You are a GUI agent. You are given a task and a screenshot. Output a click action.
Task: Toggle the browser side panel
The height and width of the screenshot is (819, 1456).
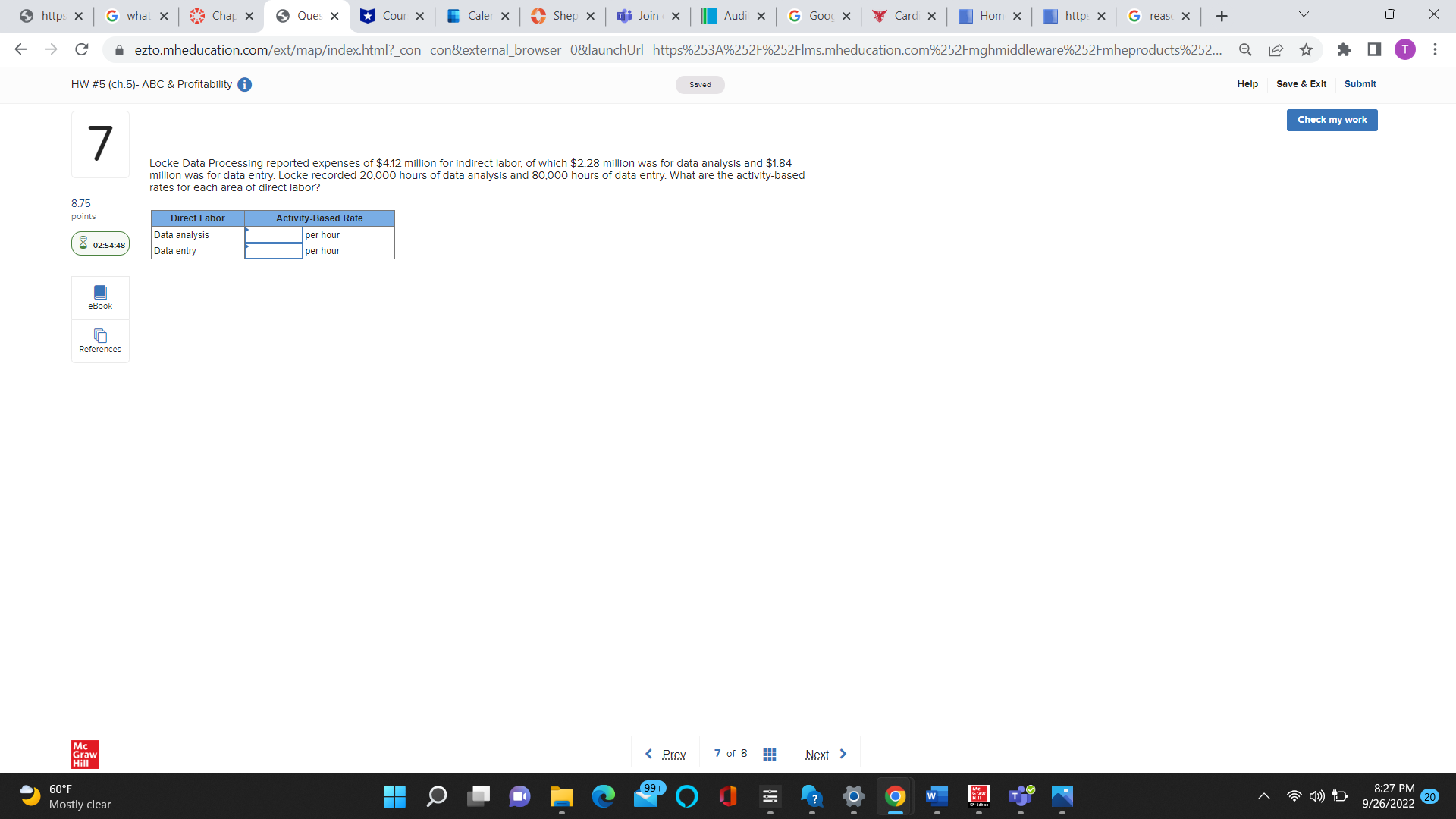point(1374,50)
